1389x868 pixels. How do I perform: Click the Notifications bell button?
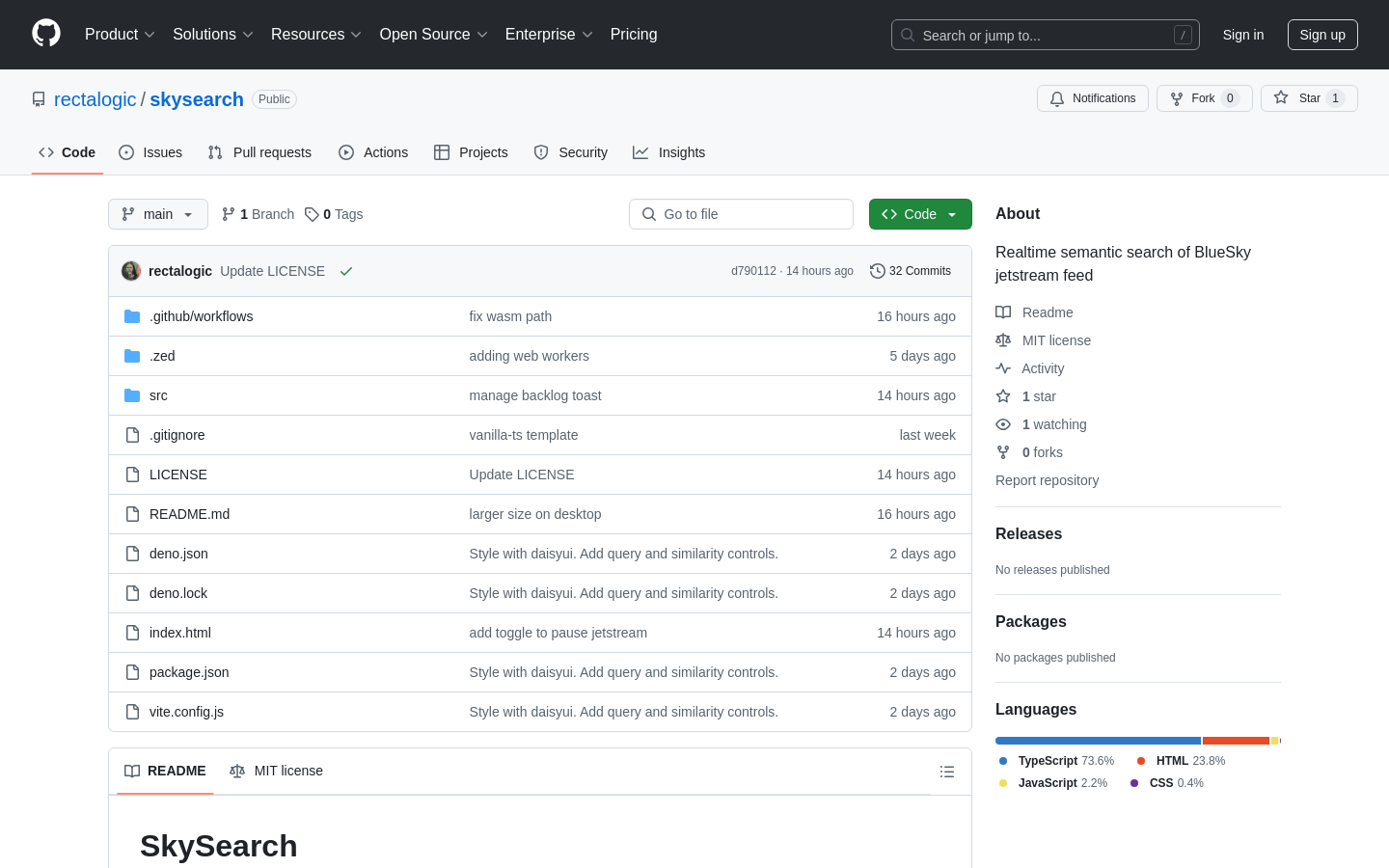pos(1093,98)
